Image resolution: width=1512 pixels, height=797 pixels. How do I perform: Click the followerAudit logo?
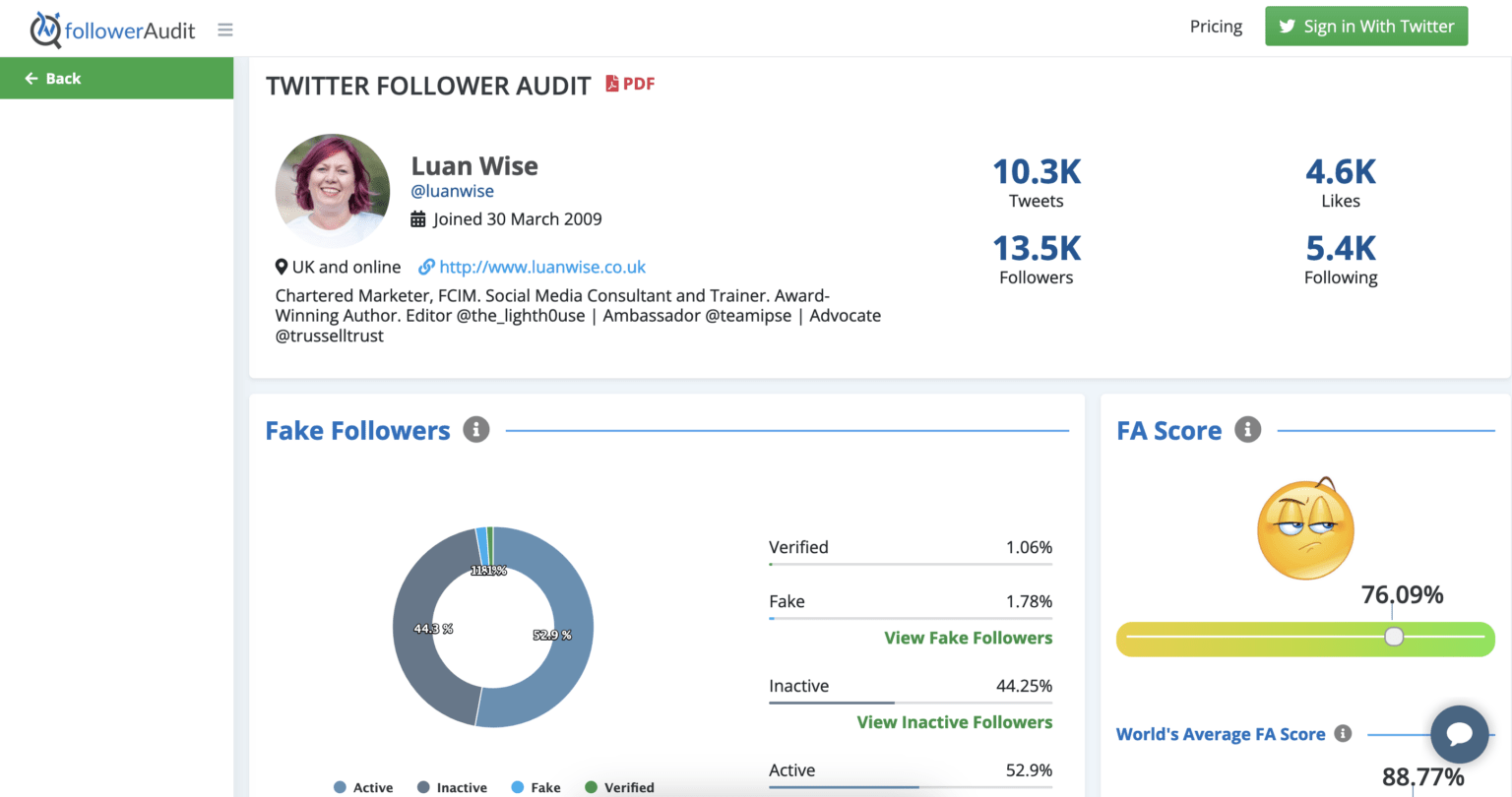(112, 29)
